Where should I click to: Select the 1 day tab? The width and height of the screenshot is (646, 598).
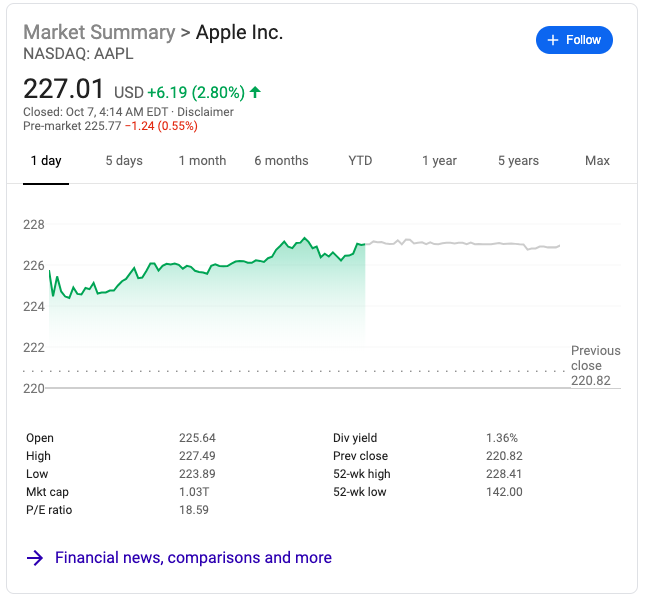point(46,161)
